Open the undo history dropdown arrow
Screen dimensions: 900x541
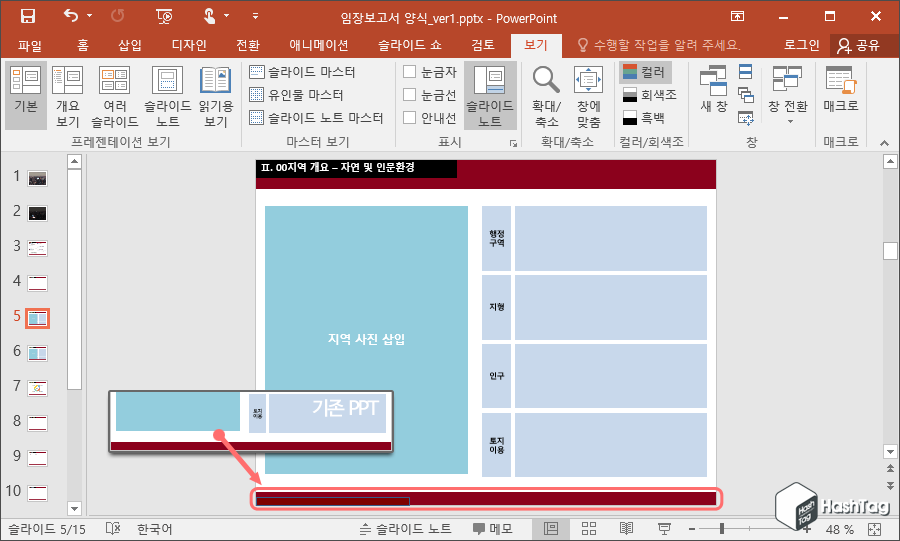click(x=90, y=16)
